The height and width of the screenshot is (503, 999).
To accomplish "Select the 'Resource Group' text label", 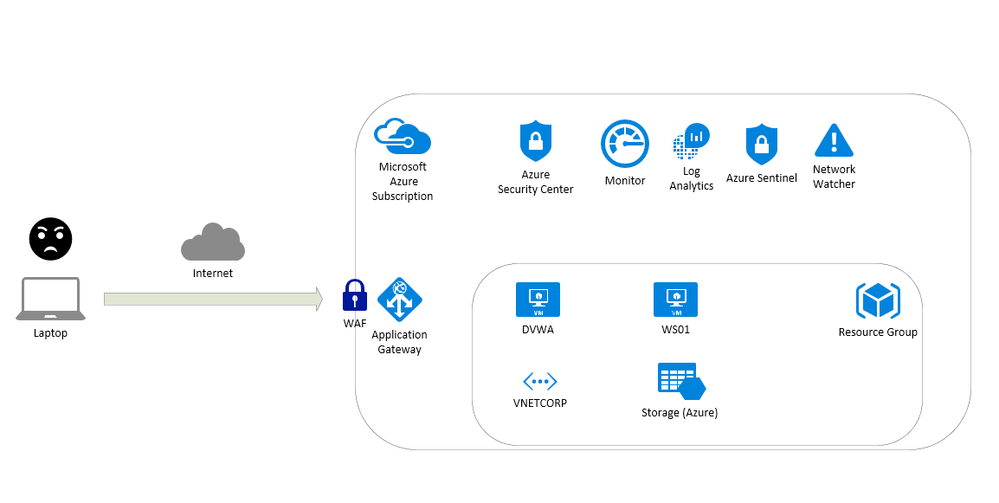I will 878,332.
